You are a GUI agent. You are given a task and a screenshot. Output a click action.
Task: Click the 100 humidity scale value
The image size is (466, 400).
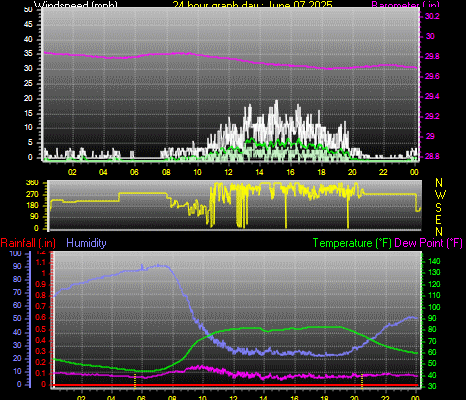point(15,253)
